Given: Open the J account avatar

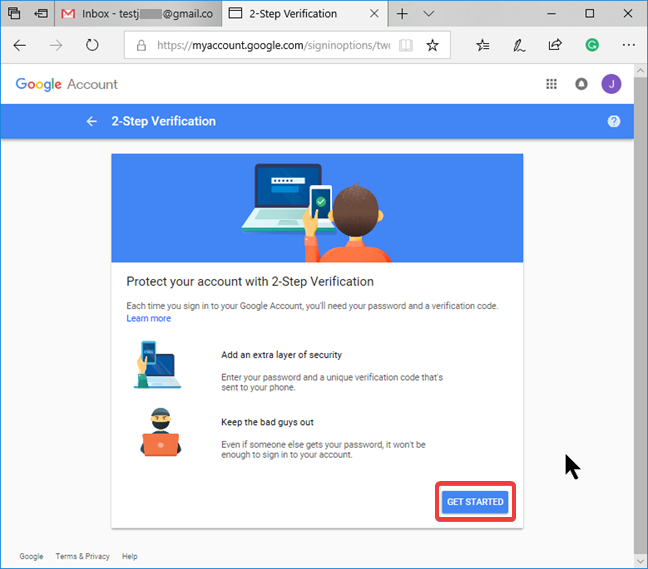Looking at the screenshot, I should point(611,84).
